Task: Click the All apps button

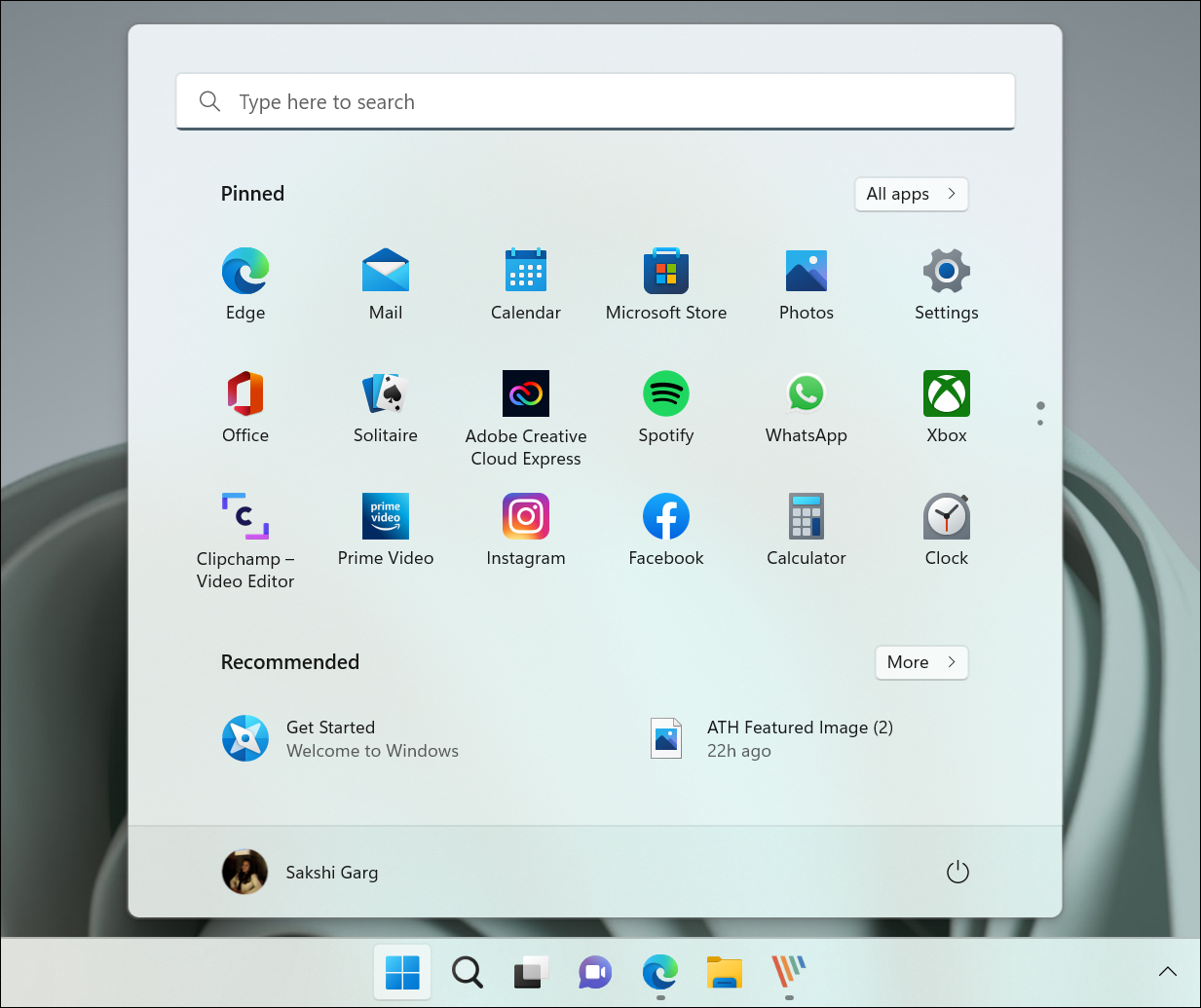Action: (x=912, y=194)
